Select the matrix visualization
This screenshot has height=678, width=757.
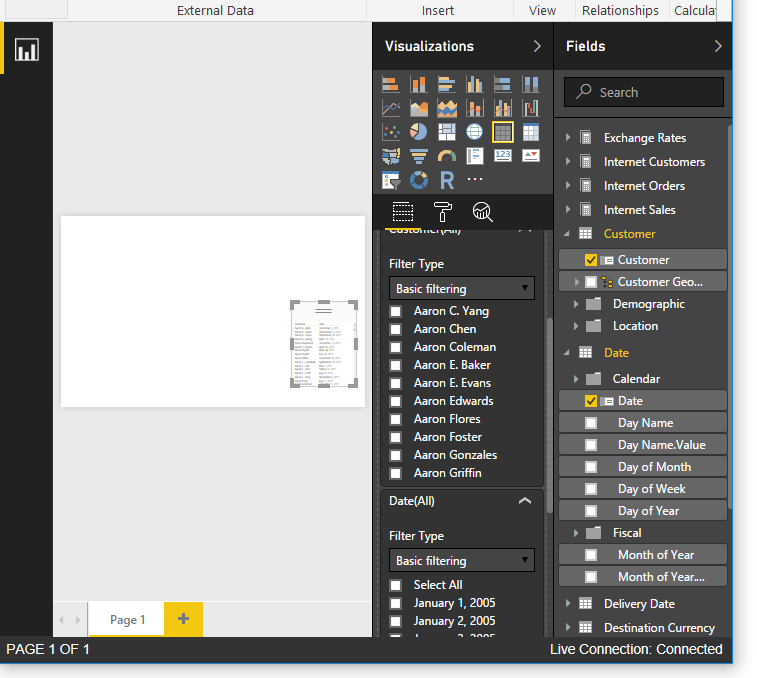coord(531,132)
